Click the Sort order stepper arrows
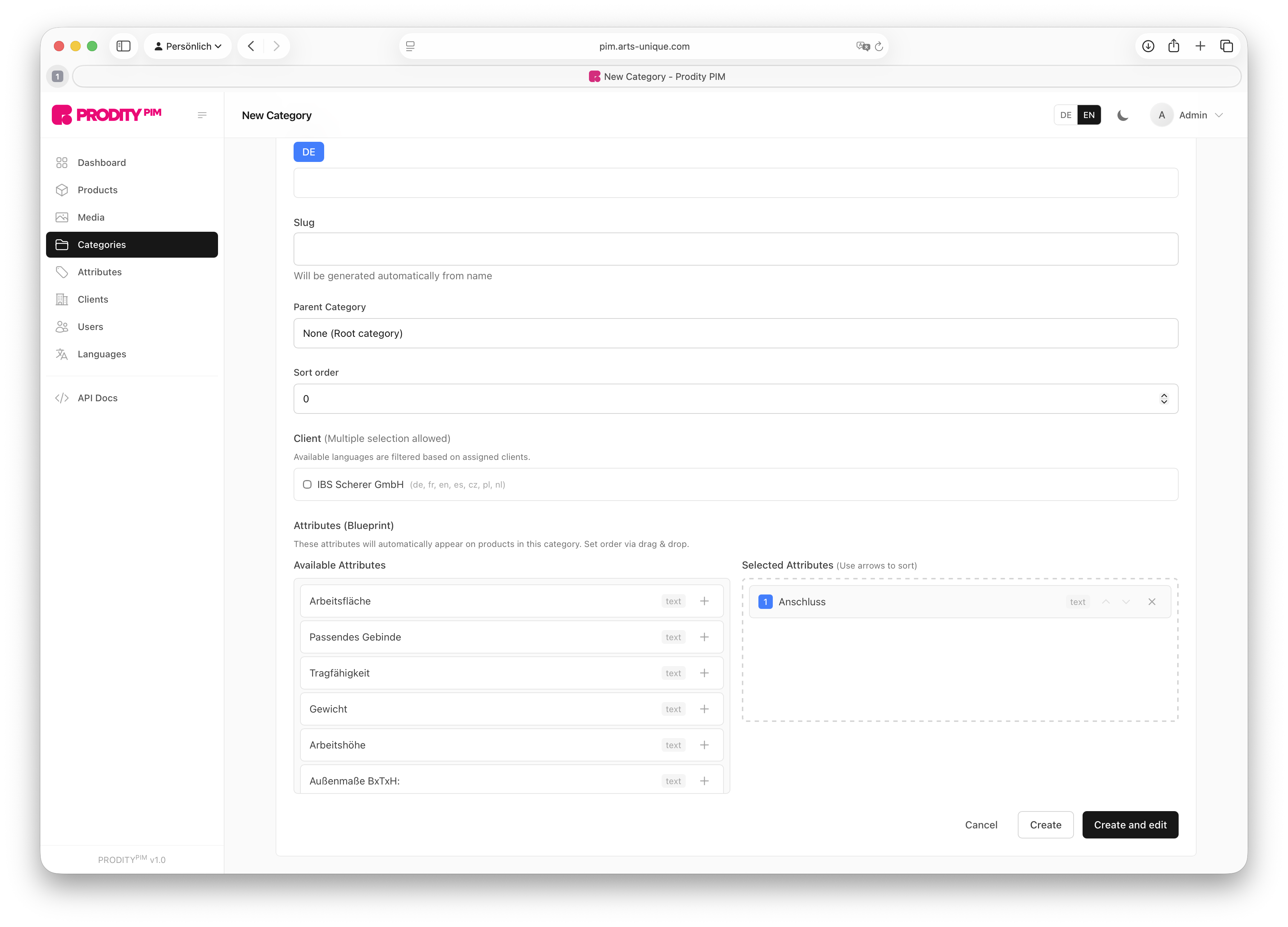The height and width of the screenshot is (927, 1288). click(x=1164, y=399)
